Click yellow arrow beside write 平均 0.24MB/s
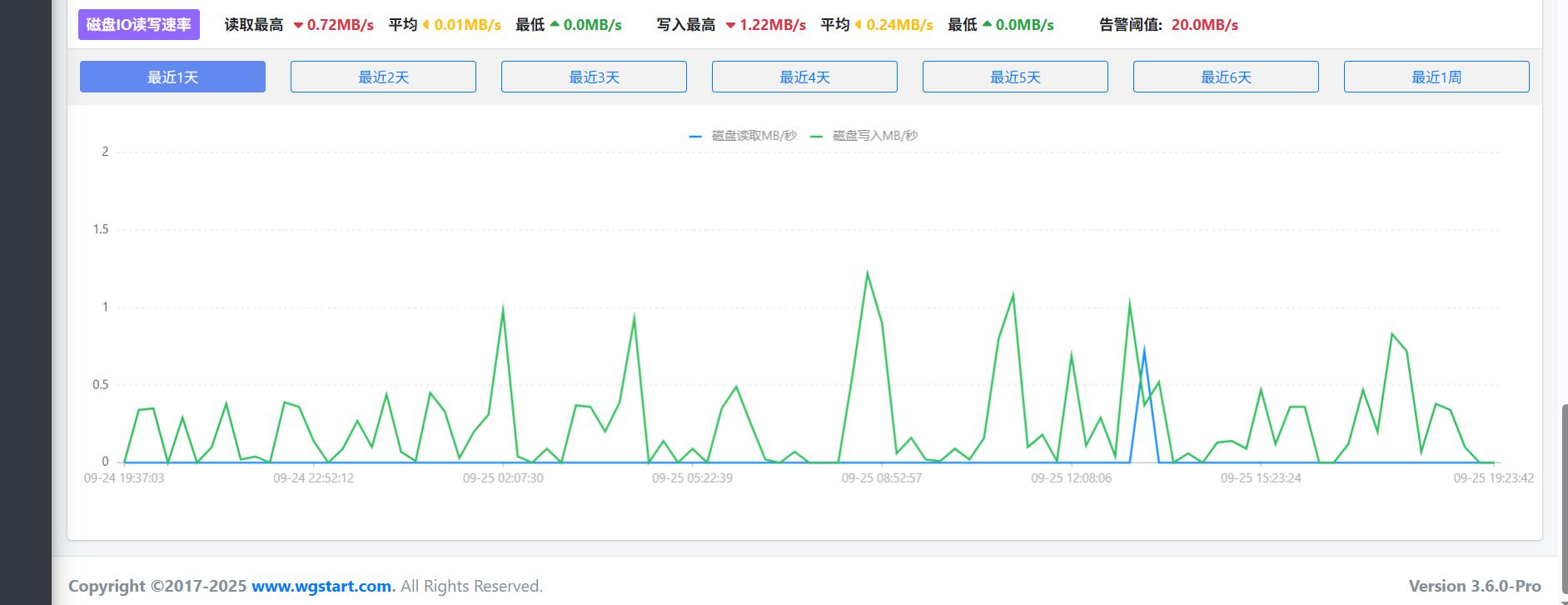Screen dimensions: 1568x605 pos(859,25)
